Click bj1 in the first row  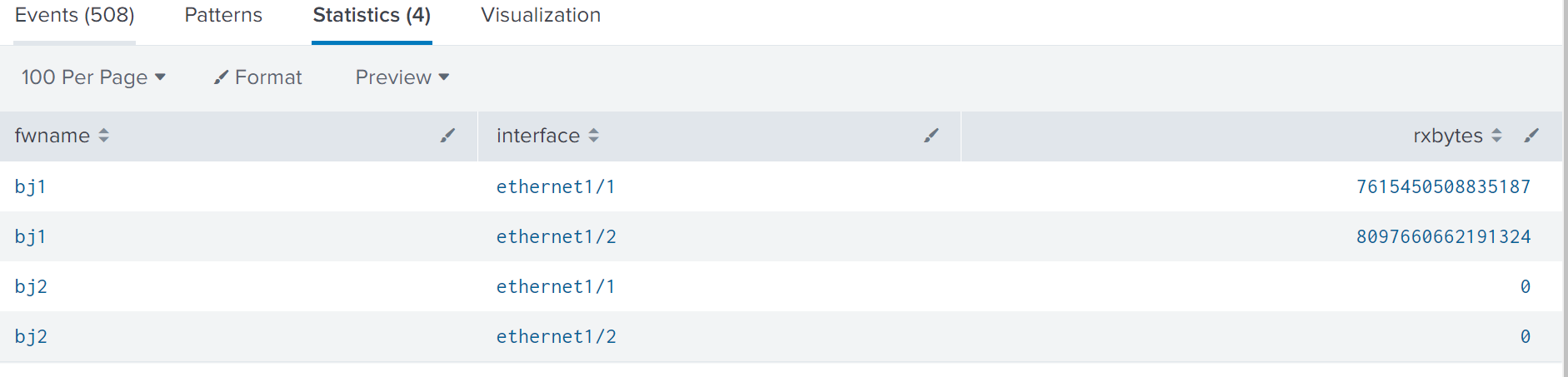pos(30,186)
